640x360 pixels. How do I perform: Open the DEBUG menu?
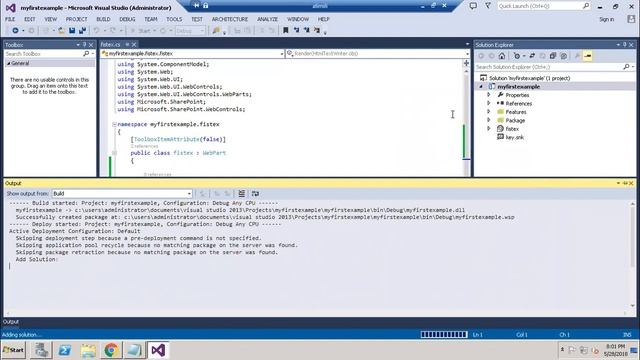click(x=127, y=19)
